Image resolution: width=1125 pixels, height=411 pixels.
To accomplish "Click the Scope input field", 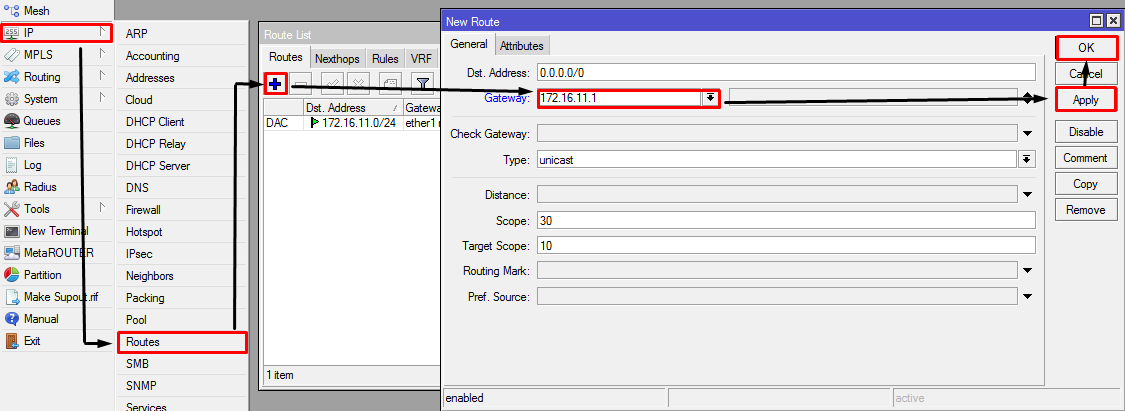I will 786,220.
